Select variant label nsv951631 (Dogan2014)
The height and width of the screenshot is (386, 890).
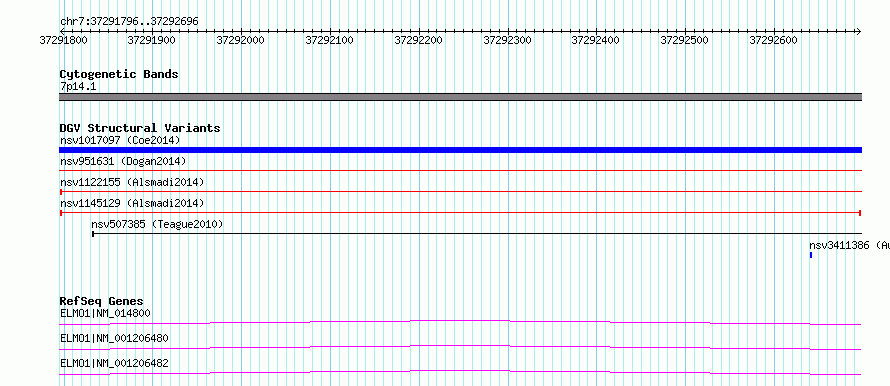(123, 162)
